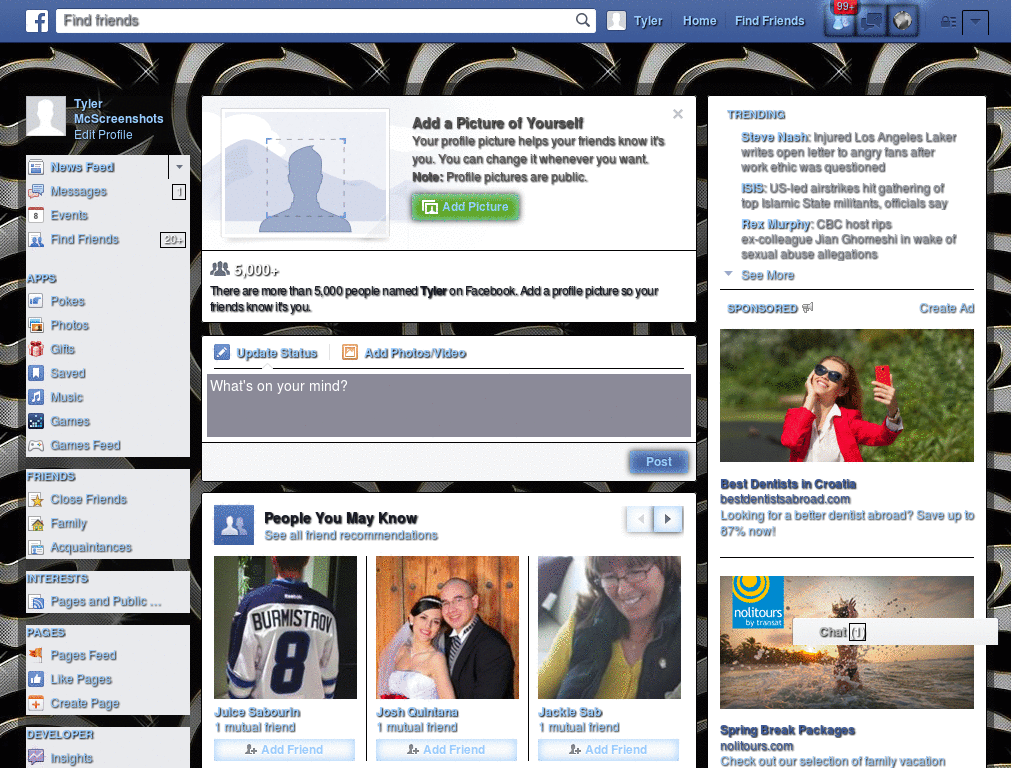Open friend requests icon with 99+ badge
1024x768 pixels.
(840, 21)
